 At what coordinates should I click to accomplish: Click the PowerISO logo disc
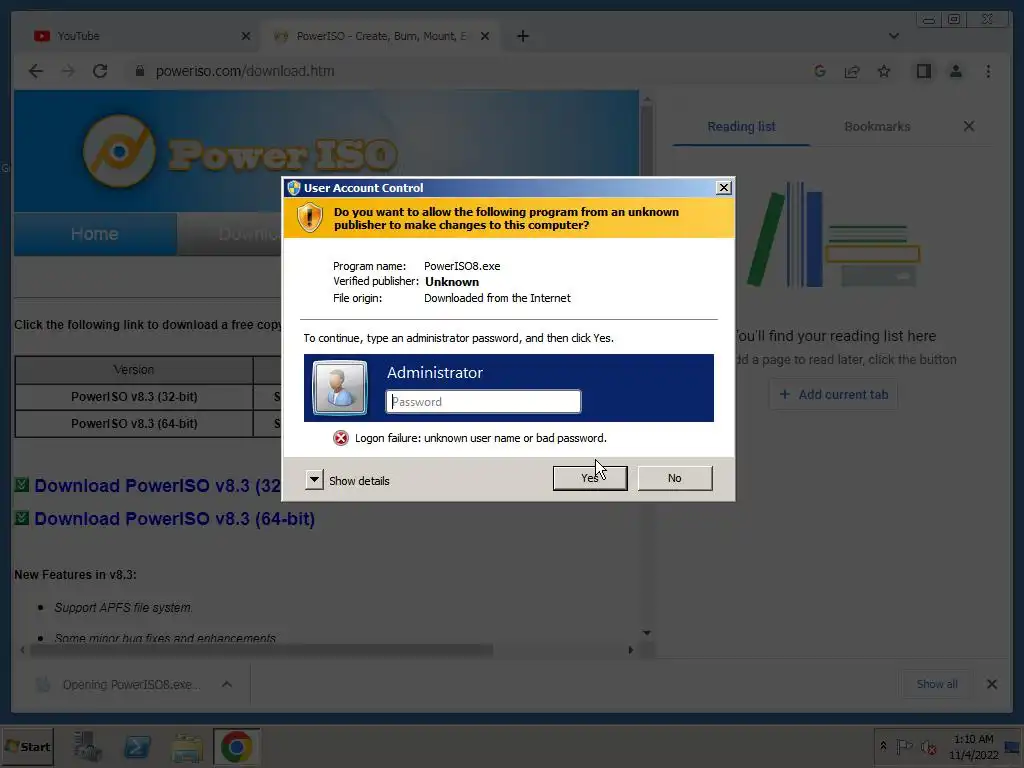119,152
